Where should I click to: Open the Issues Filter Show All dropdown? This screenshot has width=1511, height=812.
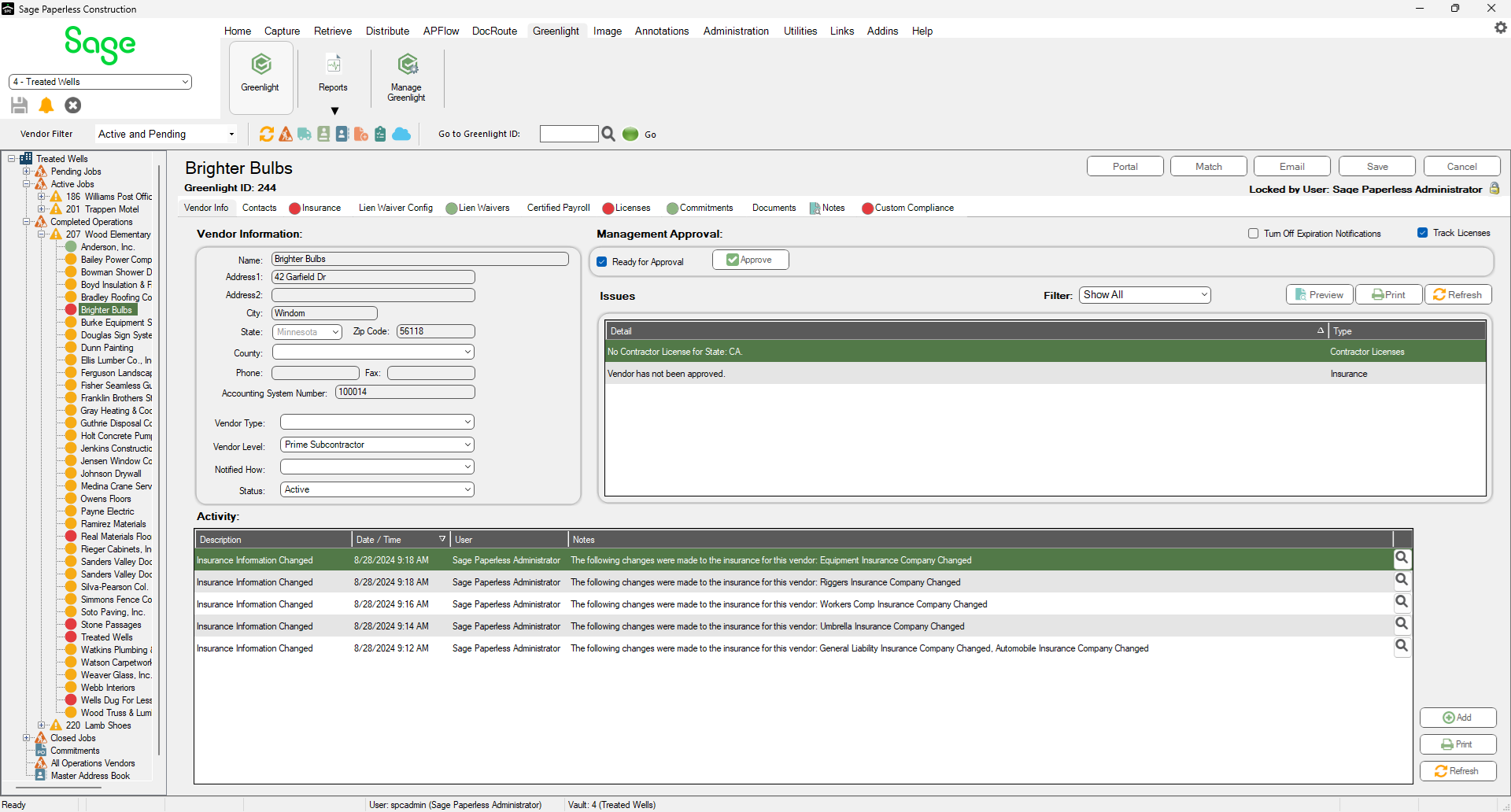[x=1144, y=295]
